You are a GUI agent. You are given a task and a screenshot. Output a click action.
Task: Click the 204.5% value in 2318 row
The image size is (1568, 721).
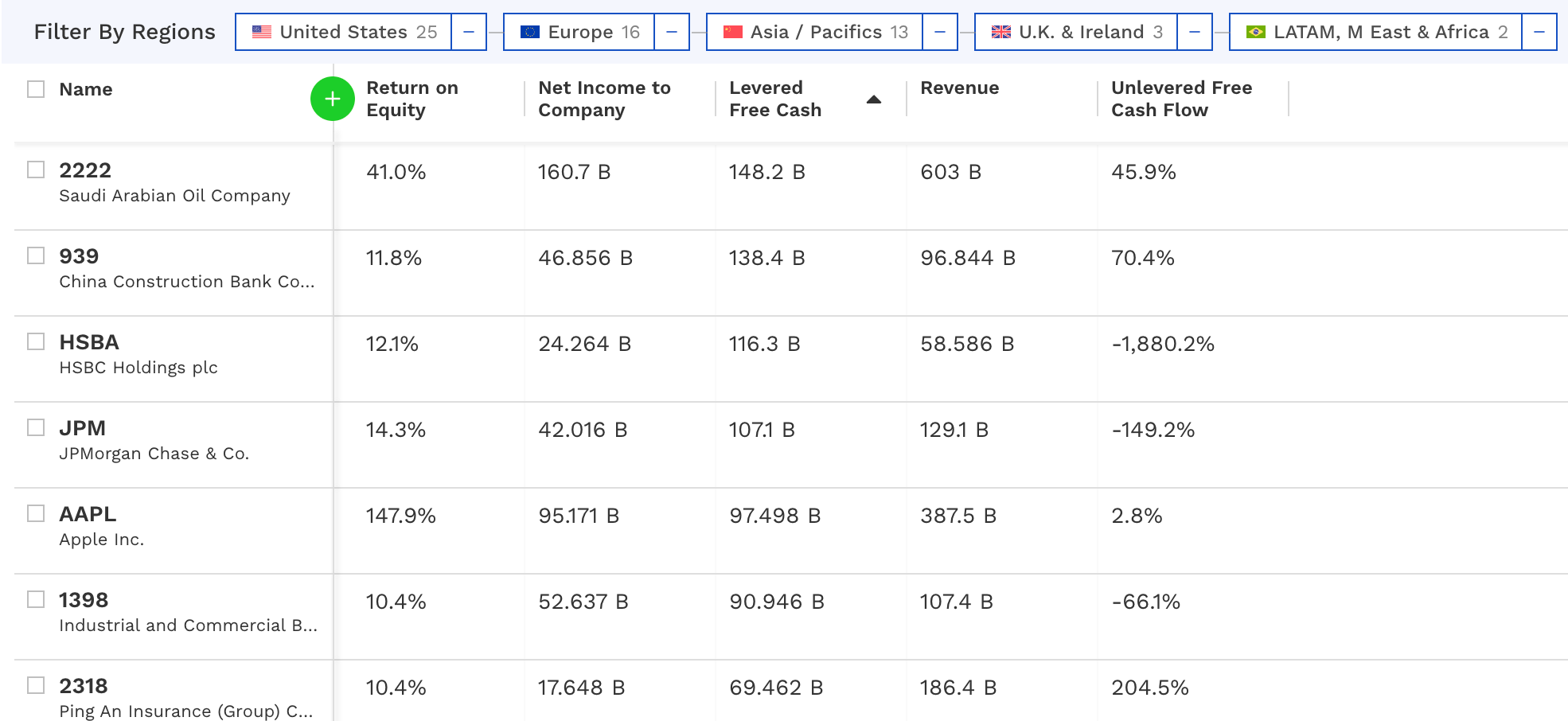coord(1150,688)
